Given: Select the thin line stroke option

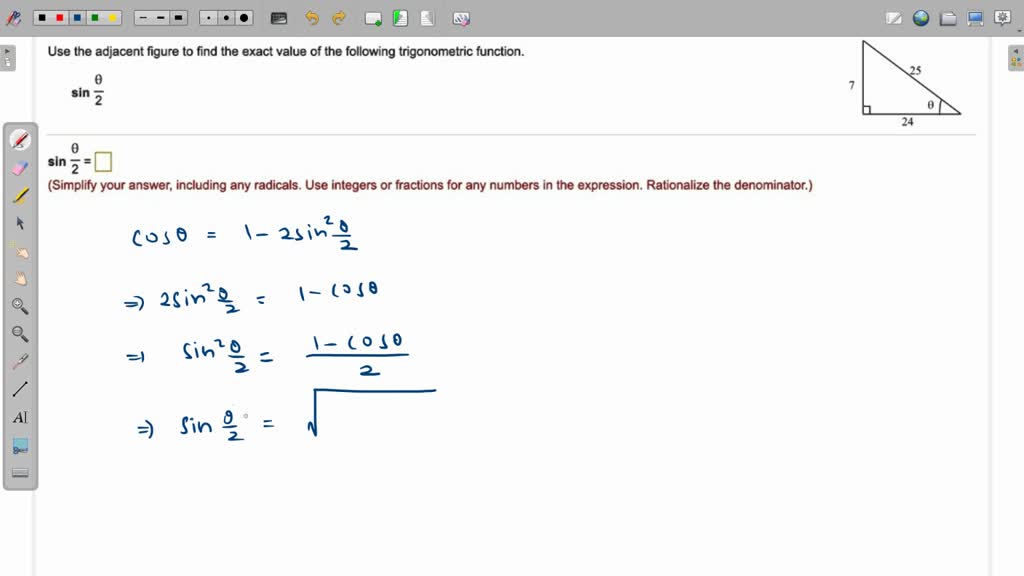Looking at the screenshot, I should coord(143,17).
